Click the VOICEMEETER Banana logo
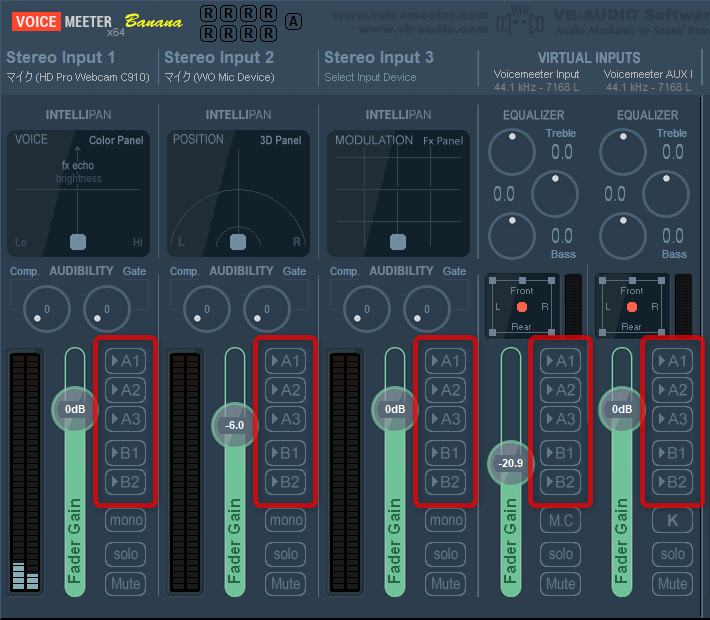710x620 pixels. coord(97,23)
